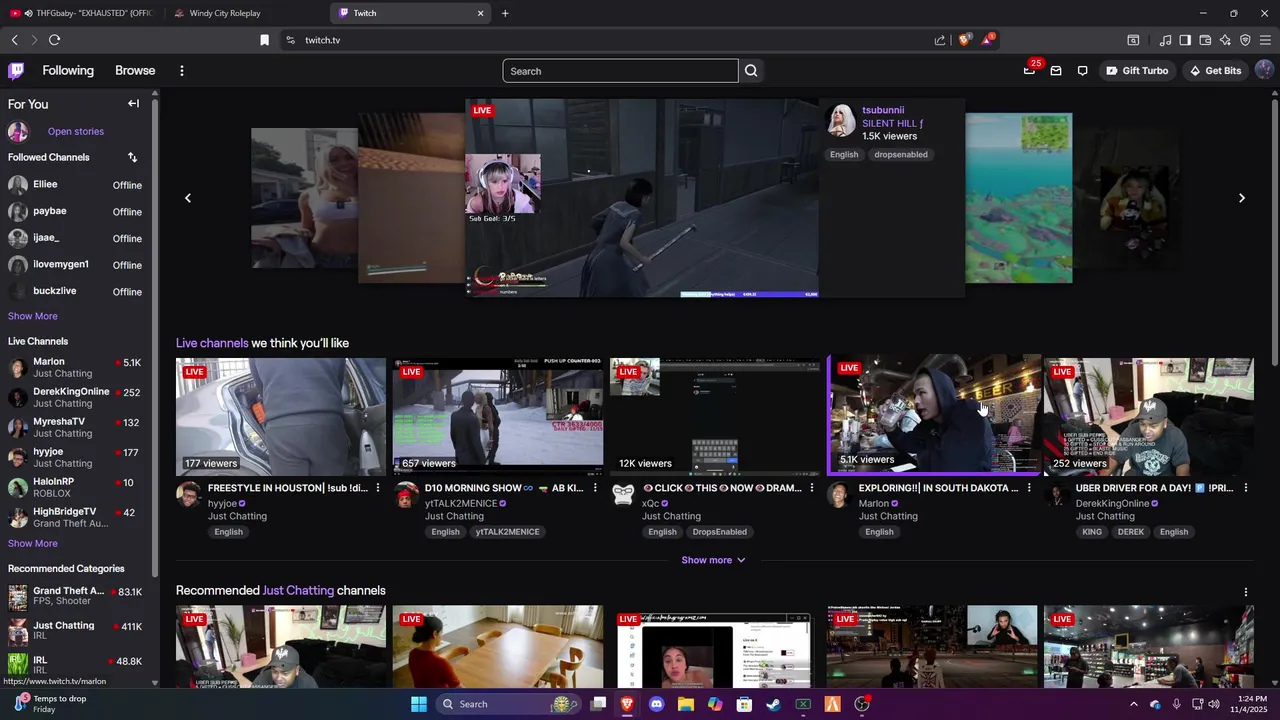Click the search magnifier button
This screenshot has width=1280, height=720.
[x=751, y=71]
